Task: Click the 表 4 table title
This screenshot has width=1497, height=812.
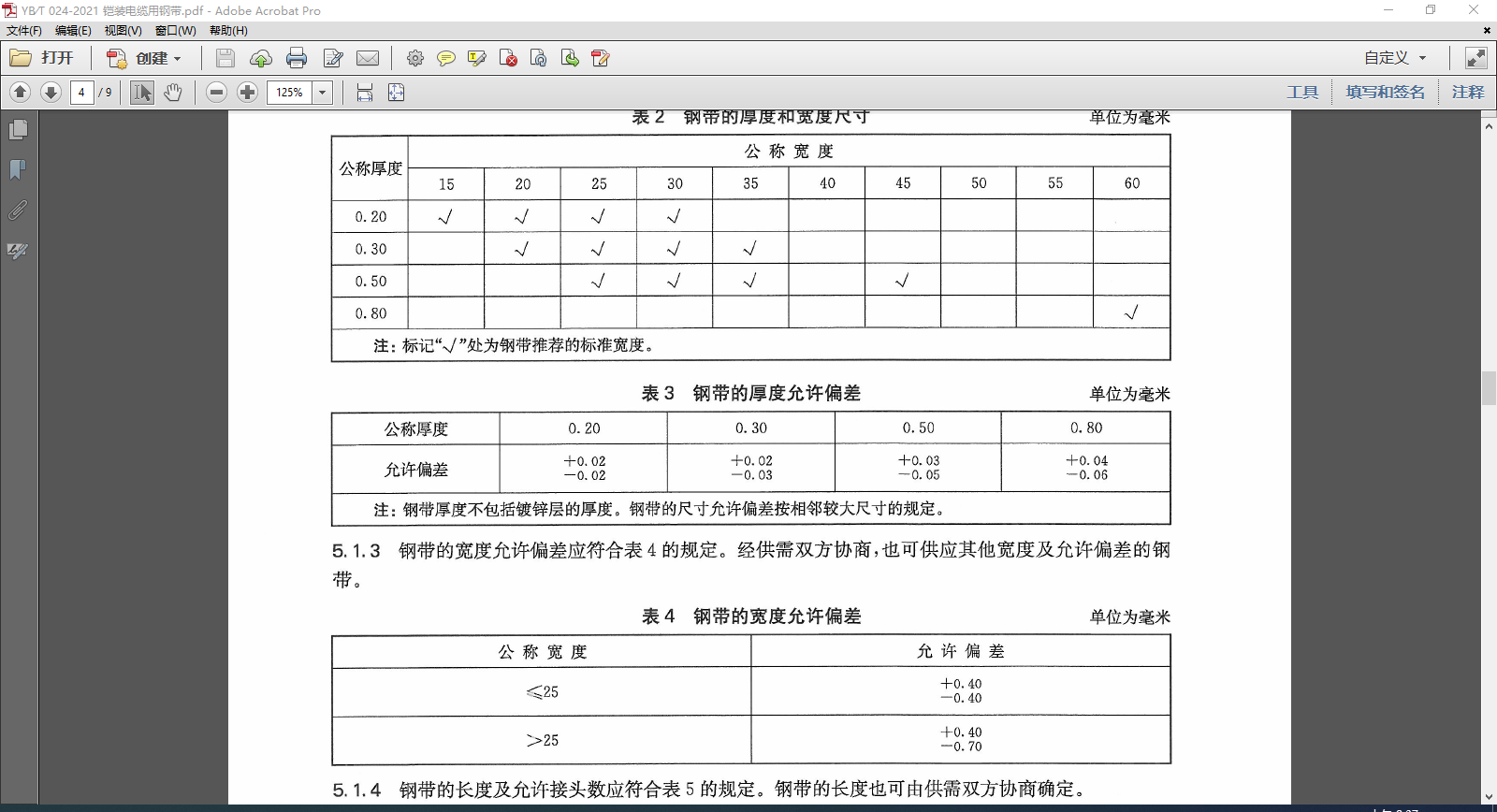Action: click(751, 616)
